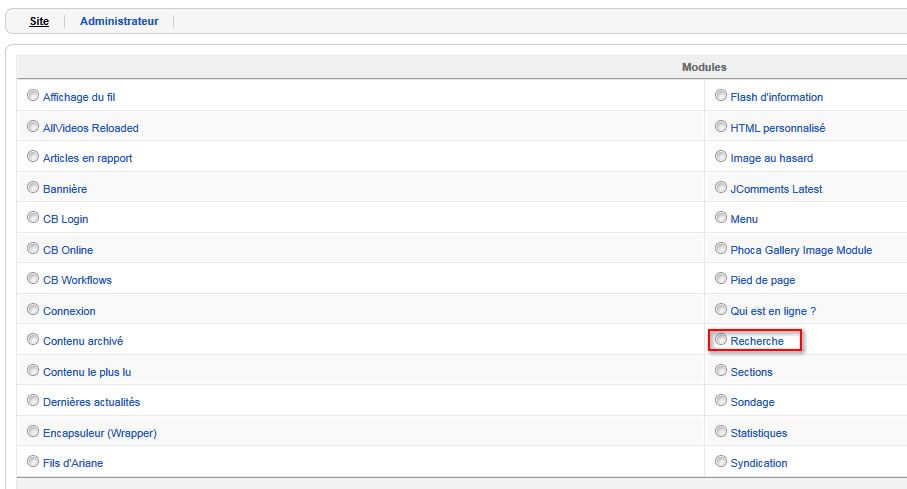Open the Site tab
This screenshot has width=907, height=489.
tap(39, 21)
